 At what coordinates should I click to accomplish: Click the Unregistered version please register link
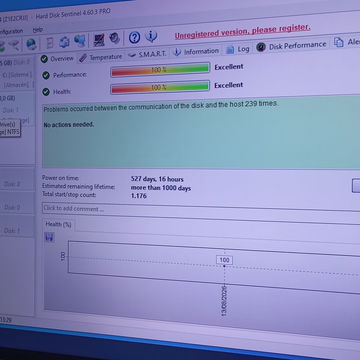click(242, 31)
